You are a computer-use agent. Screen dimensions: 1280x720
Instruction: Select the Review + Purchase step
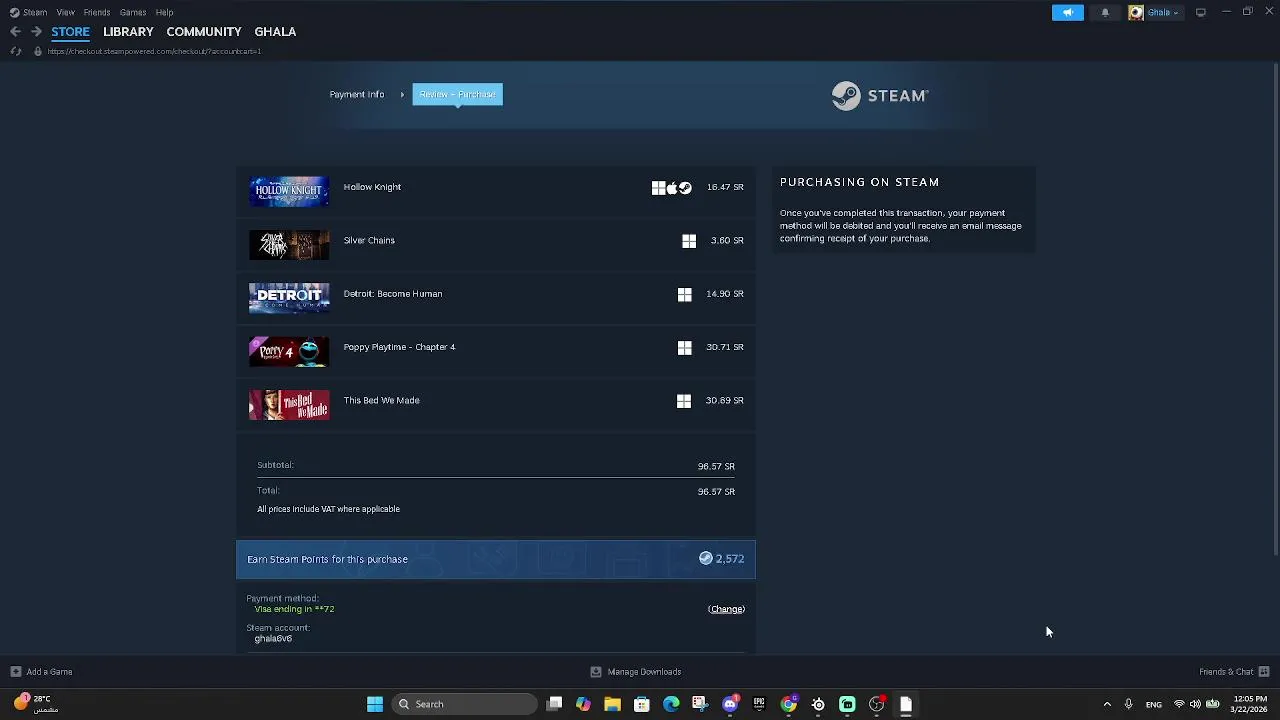(457, 94)
